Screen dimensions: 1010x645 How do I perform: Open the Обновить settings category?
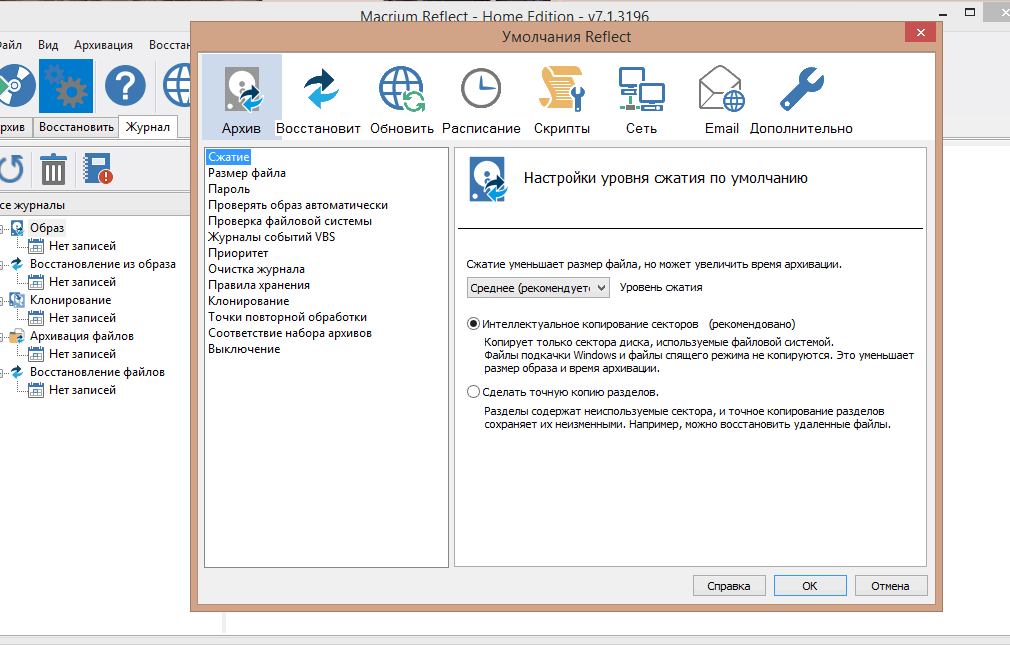click(401, 97)
